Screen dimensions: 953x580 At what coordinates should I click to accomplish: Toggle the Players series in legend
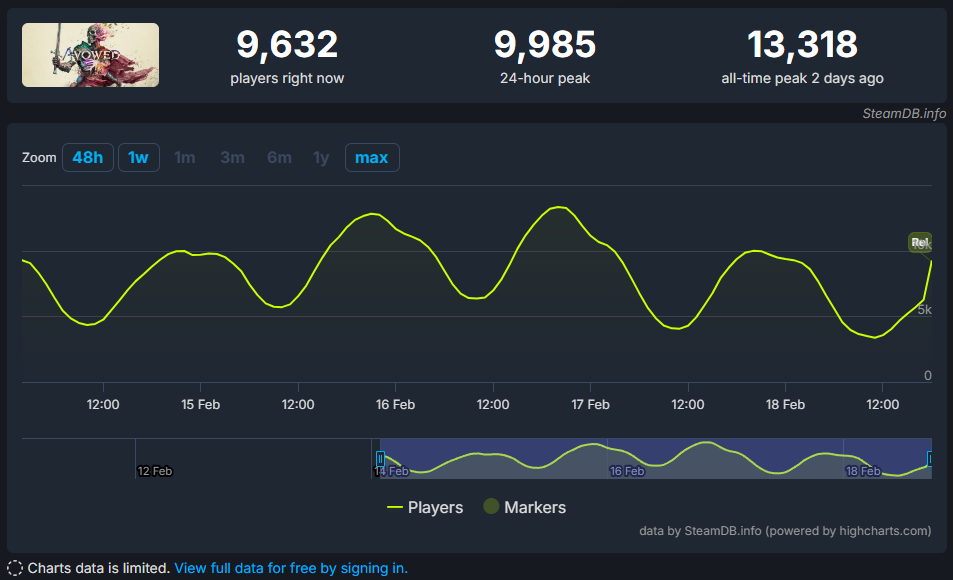425,507
